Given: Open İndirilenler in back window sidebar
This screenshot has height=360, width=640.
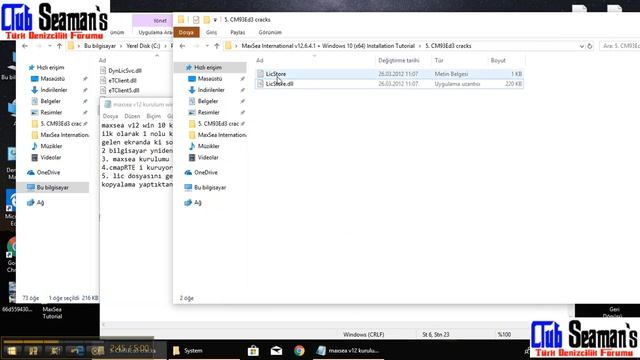Looking at the screenshot, I should pyautogui.click(x=53, y=90).
